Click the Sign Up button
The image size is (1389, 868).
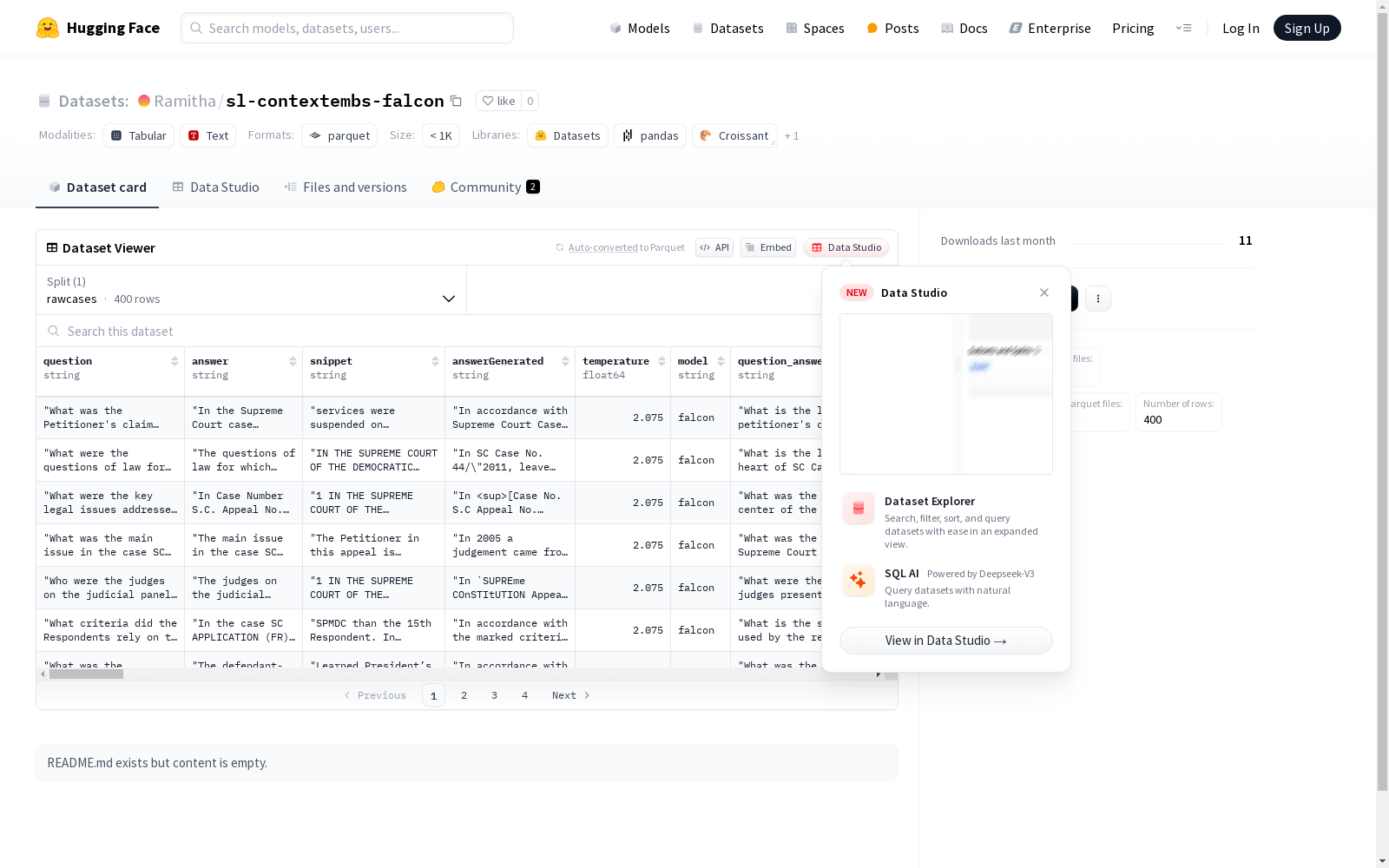click(1307, 28)
